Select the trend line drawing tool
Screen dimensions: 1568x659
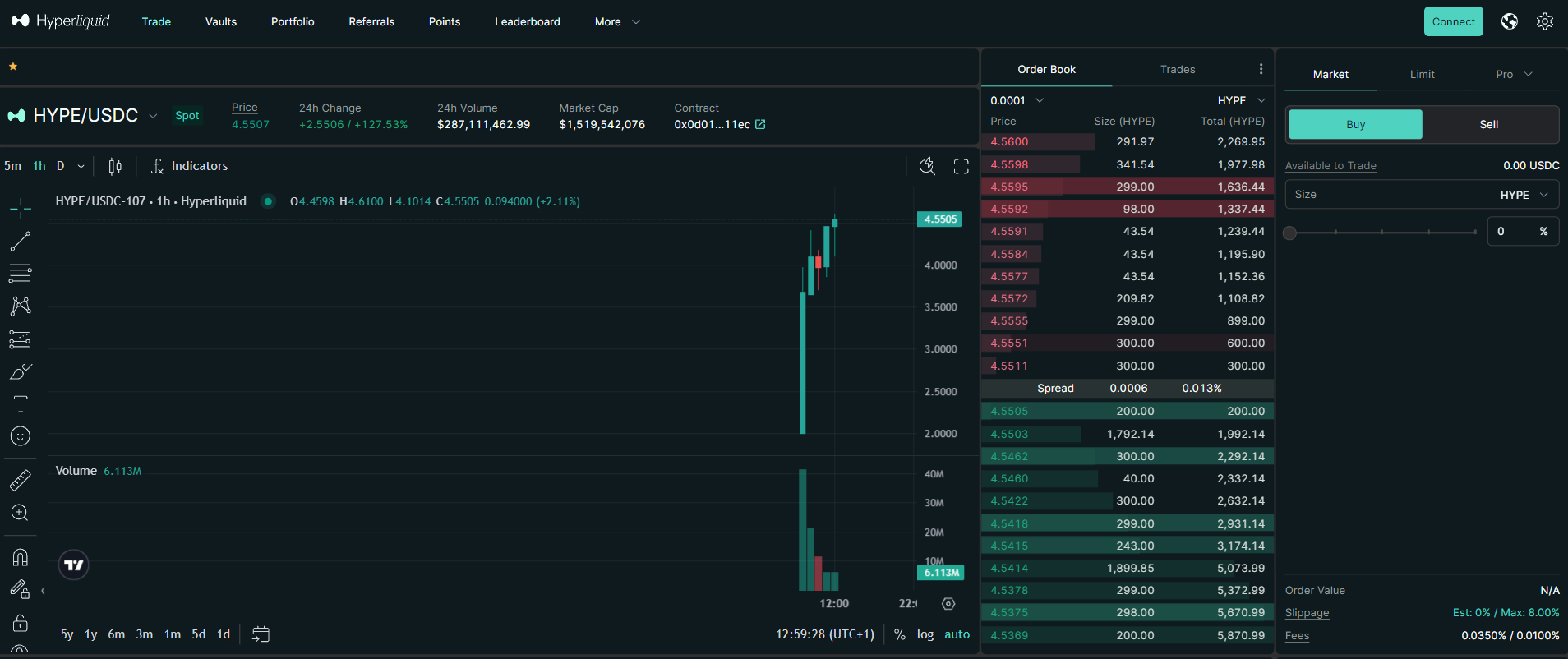(21, 242)
